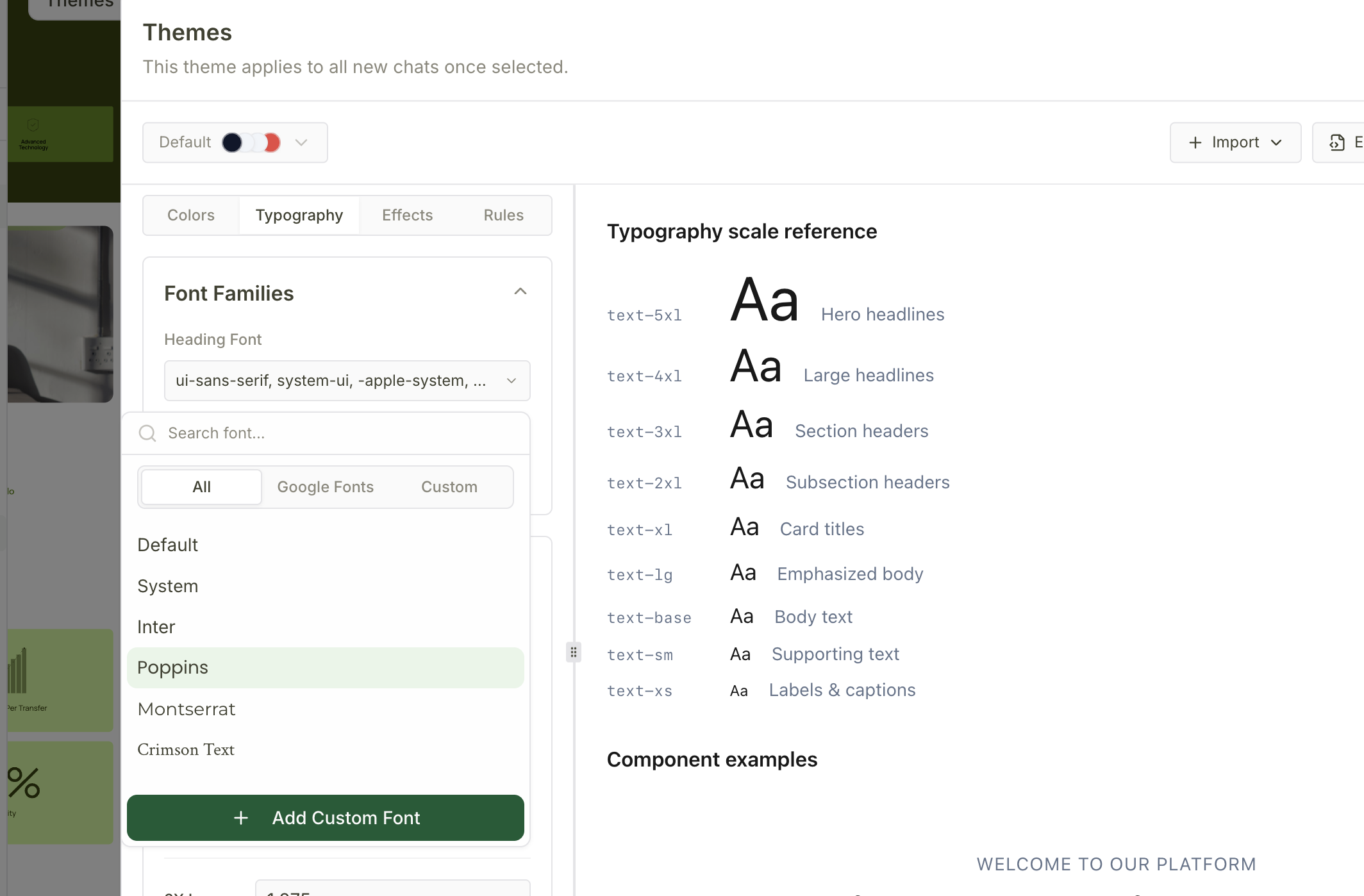Viewport: 1364px width, 896px height.
Task: Click the plus icon inside the Import button
Action: point(1196,142)
